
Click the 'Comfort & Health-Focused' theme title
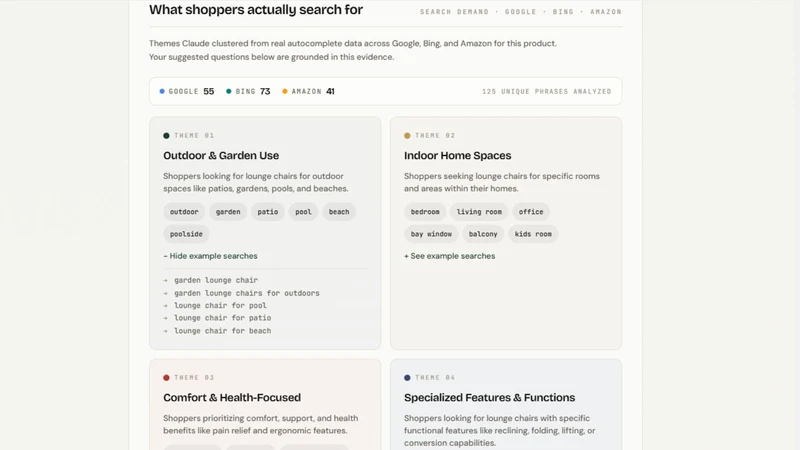click(x=232, y=397)
